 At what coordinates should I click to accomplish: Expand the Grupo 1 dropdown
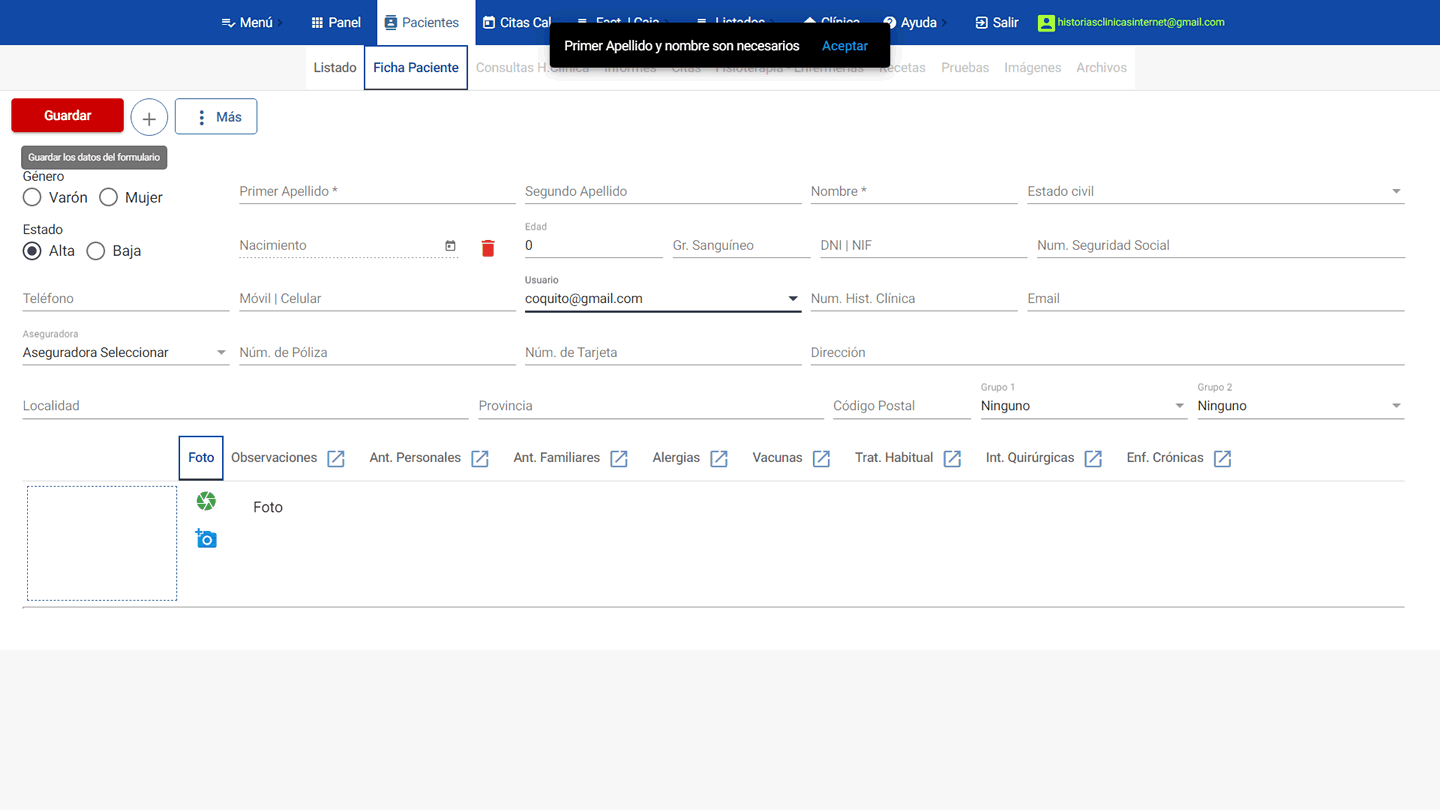coord(1082,406)
